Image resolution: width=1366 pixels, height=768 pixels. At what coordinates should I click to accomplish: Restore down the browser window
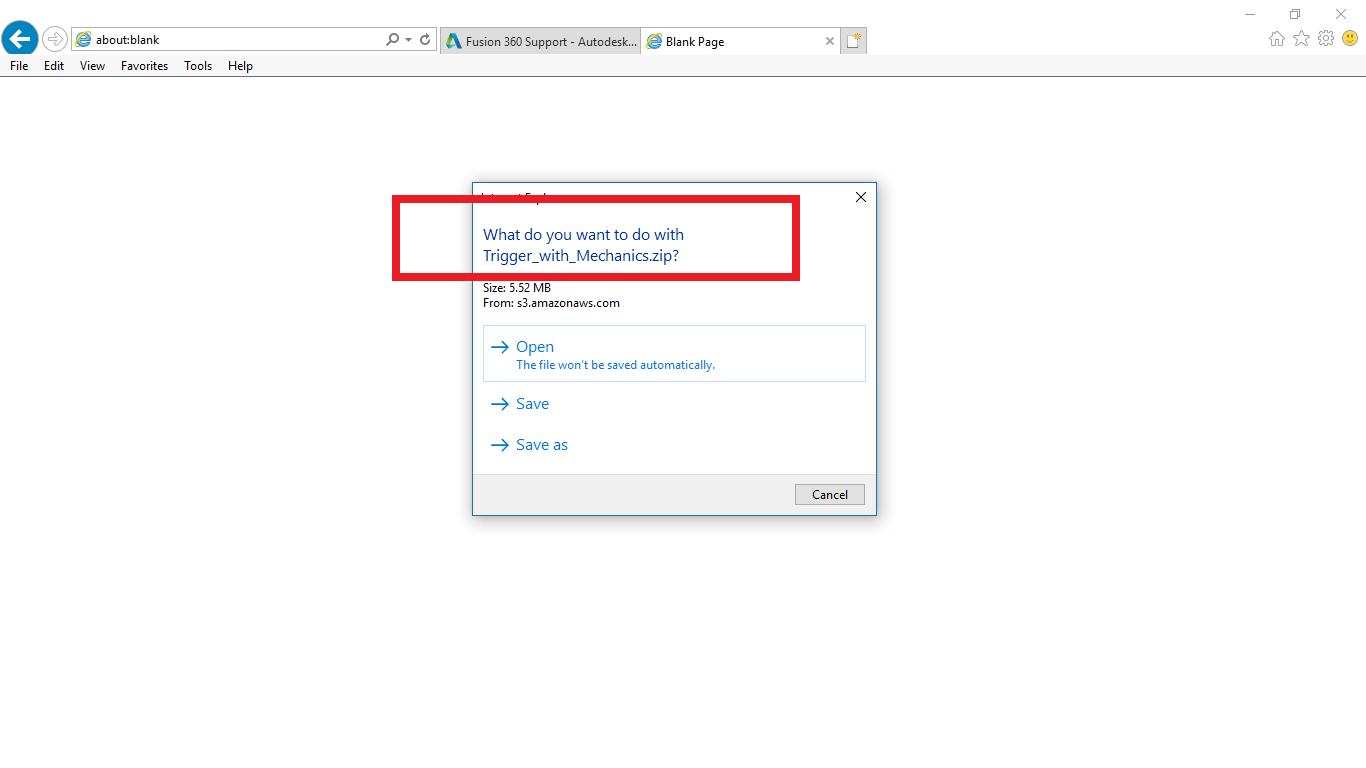tap(1295, 14)
